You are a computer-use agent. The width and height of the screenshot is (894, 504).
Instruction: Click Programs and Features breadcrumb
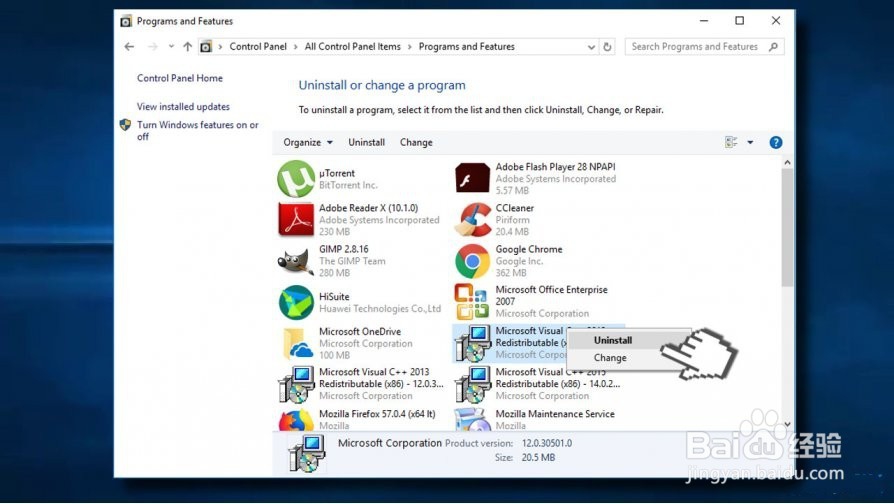click(x=466, y=47)
